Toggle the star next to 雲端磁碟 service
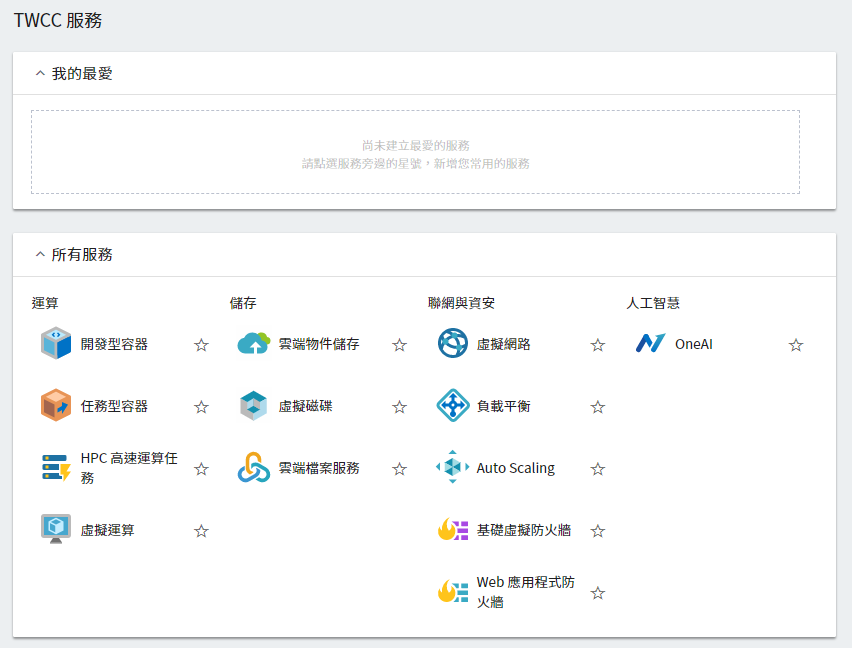This screenshot has width=852, height=648. pos(399,406)
